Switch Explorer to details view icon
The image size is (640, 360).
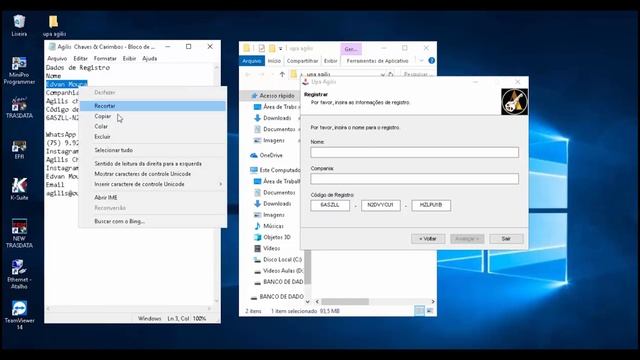click(x=419, y=311)
